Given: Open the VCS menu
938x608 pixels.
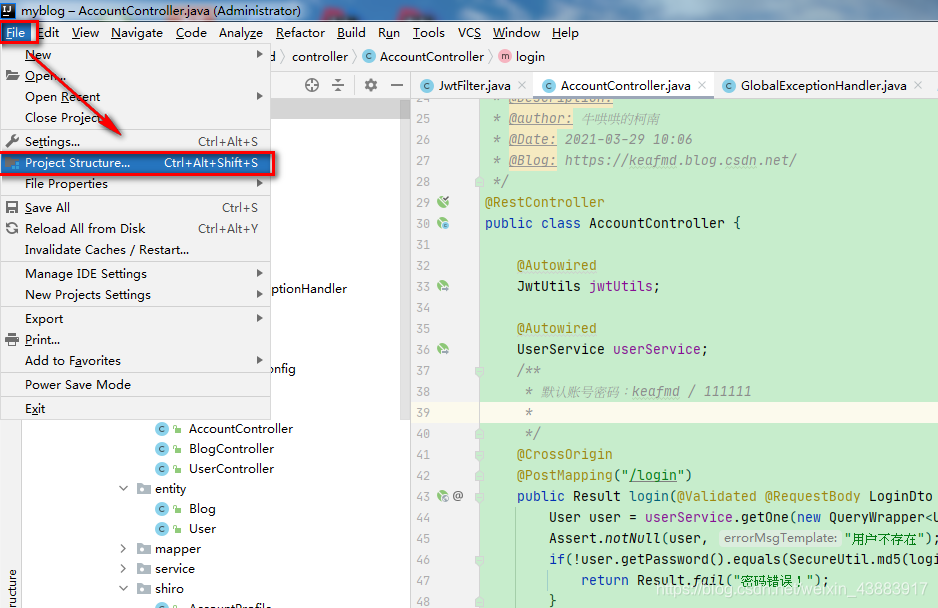Looking at the screenshot, I should point(469,33).
